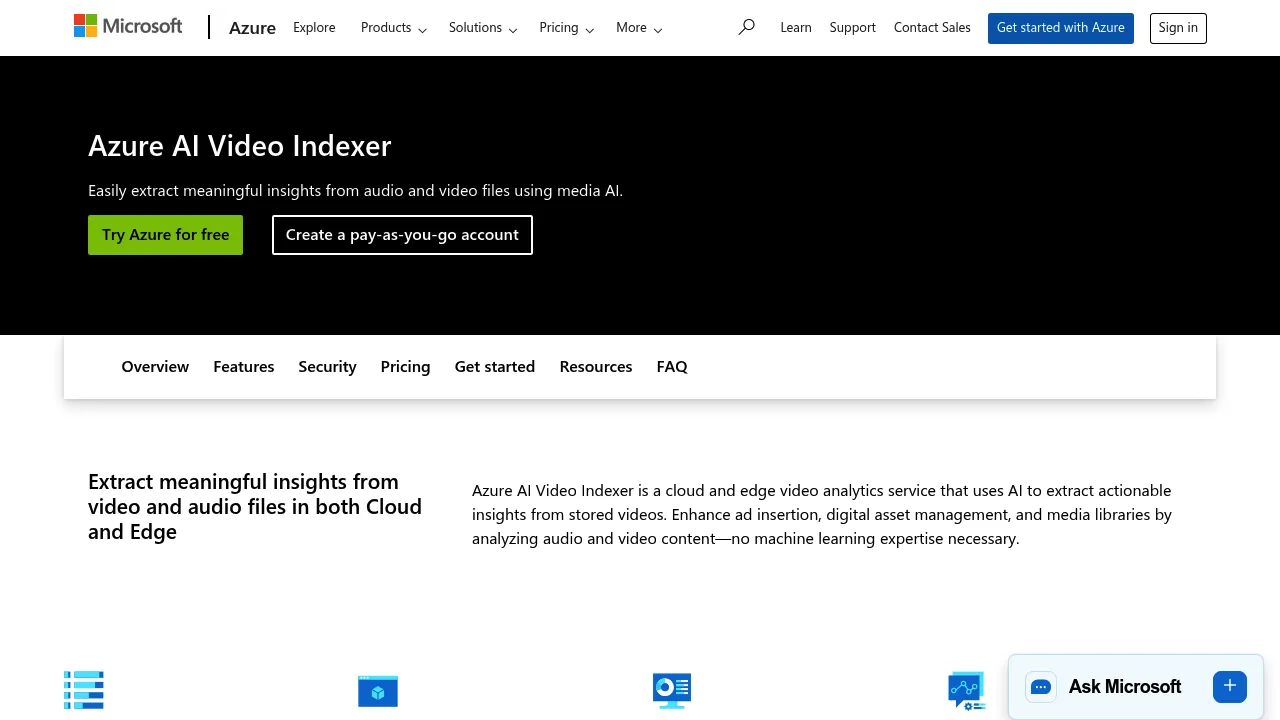Expand the Ask Microsoft plus button
This screenshot has height=720, width=1280.
[1230, 686]
